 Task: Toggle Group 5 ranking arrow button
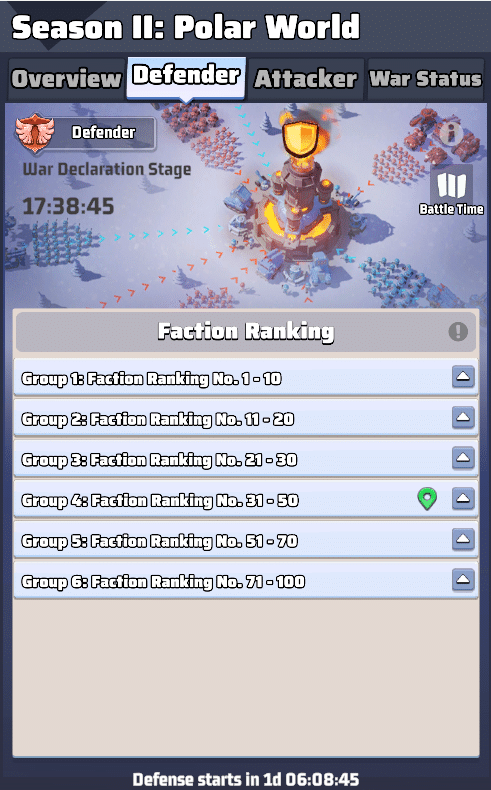[463, 539]
